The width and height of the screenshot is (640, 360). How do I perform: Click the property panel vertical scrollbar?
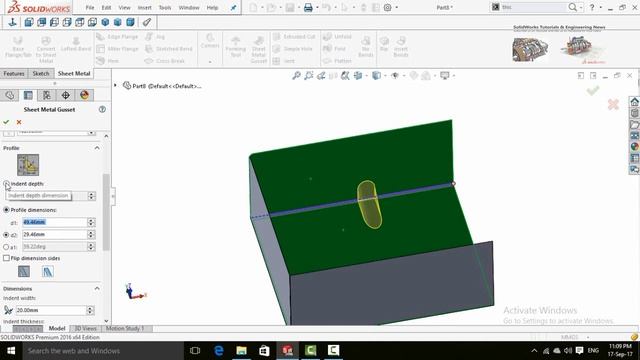point(106,212)
